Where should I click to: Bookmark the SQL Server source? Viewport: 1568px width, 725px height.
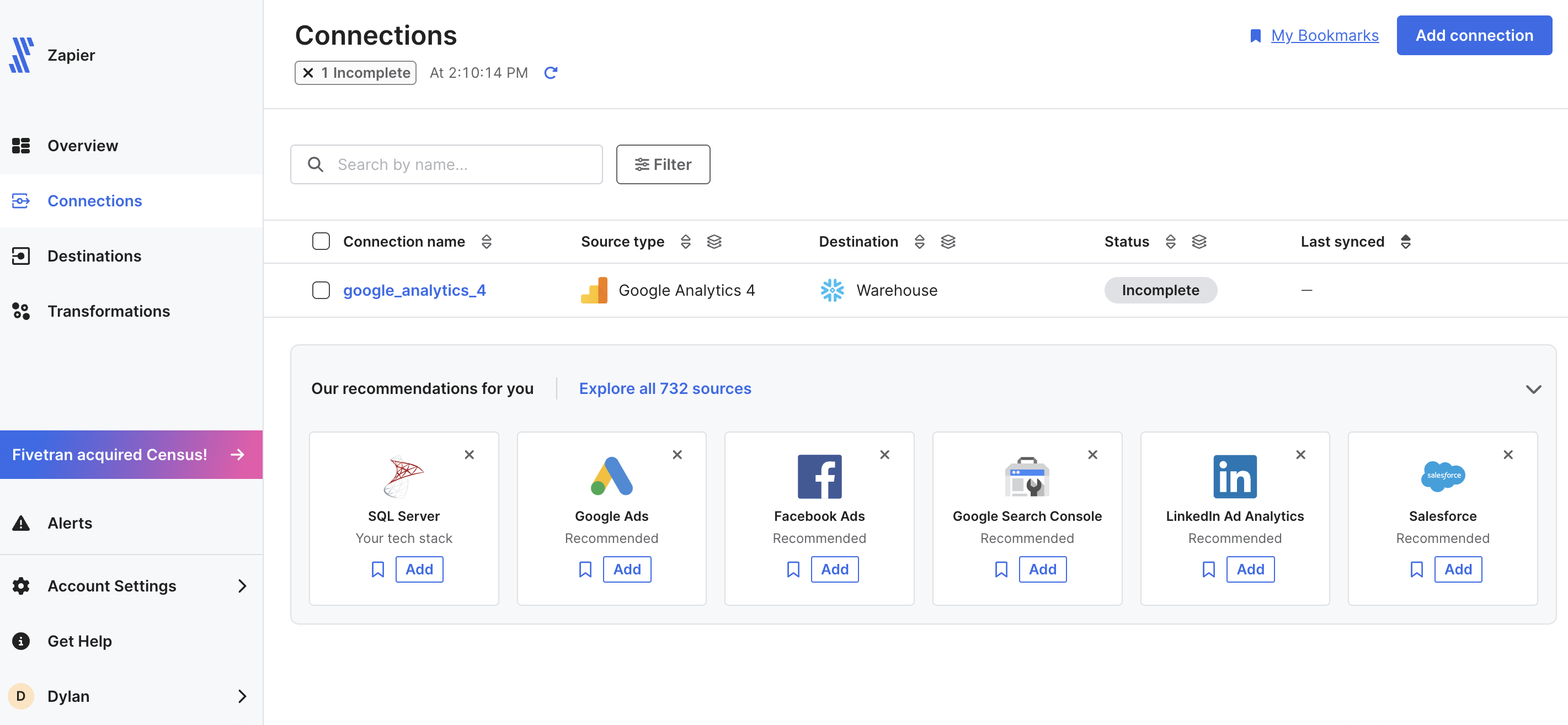pyautogui.click(x=377, y=569)
